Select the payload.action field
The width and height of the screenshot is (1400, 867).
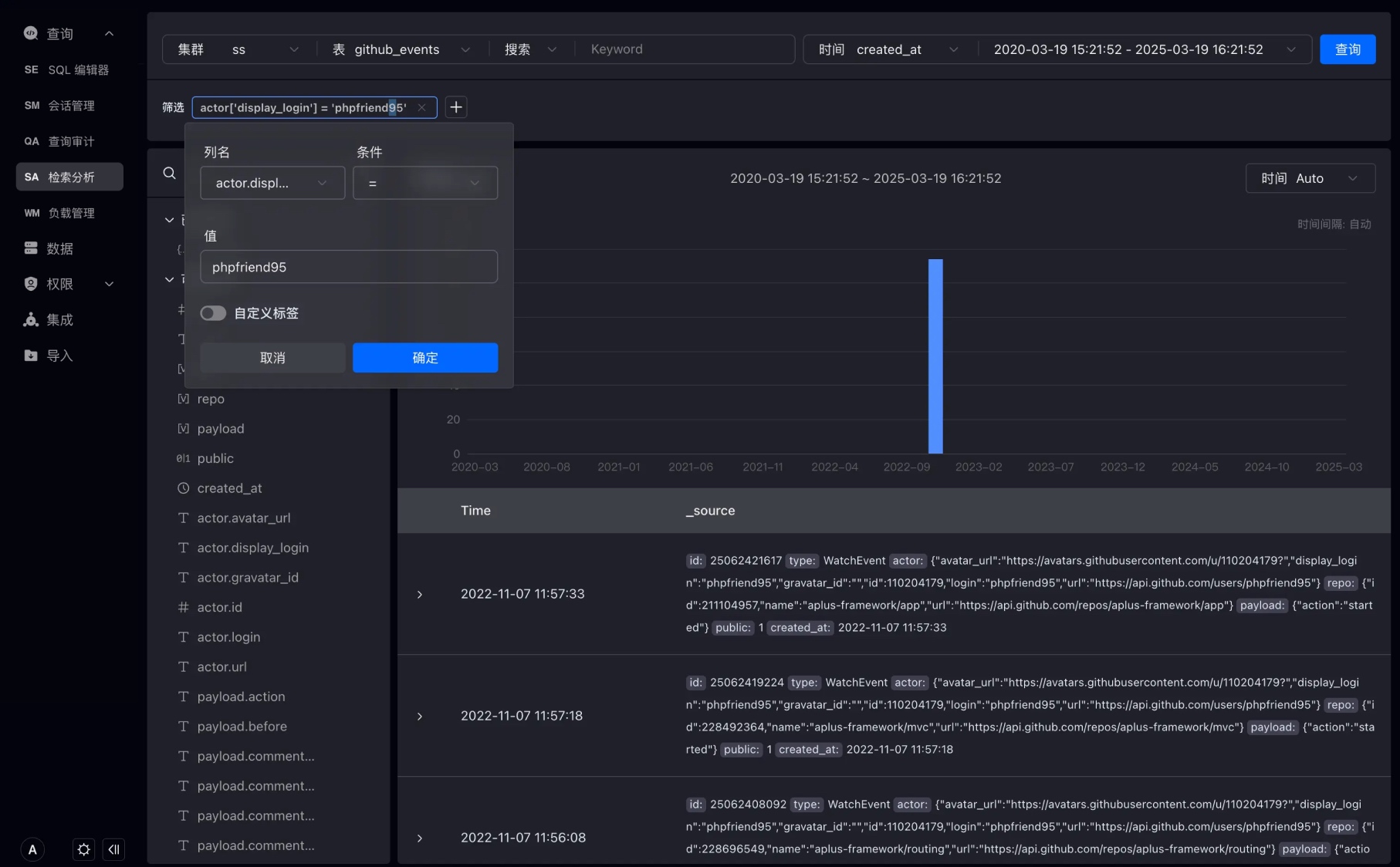(x=241, y=697)
